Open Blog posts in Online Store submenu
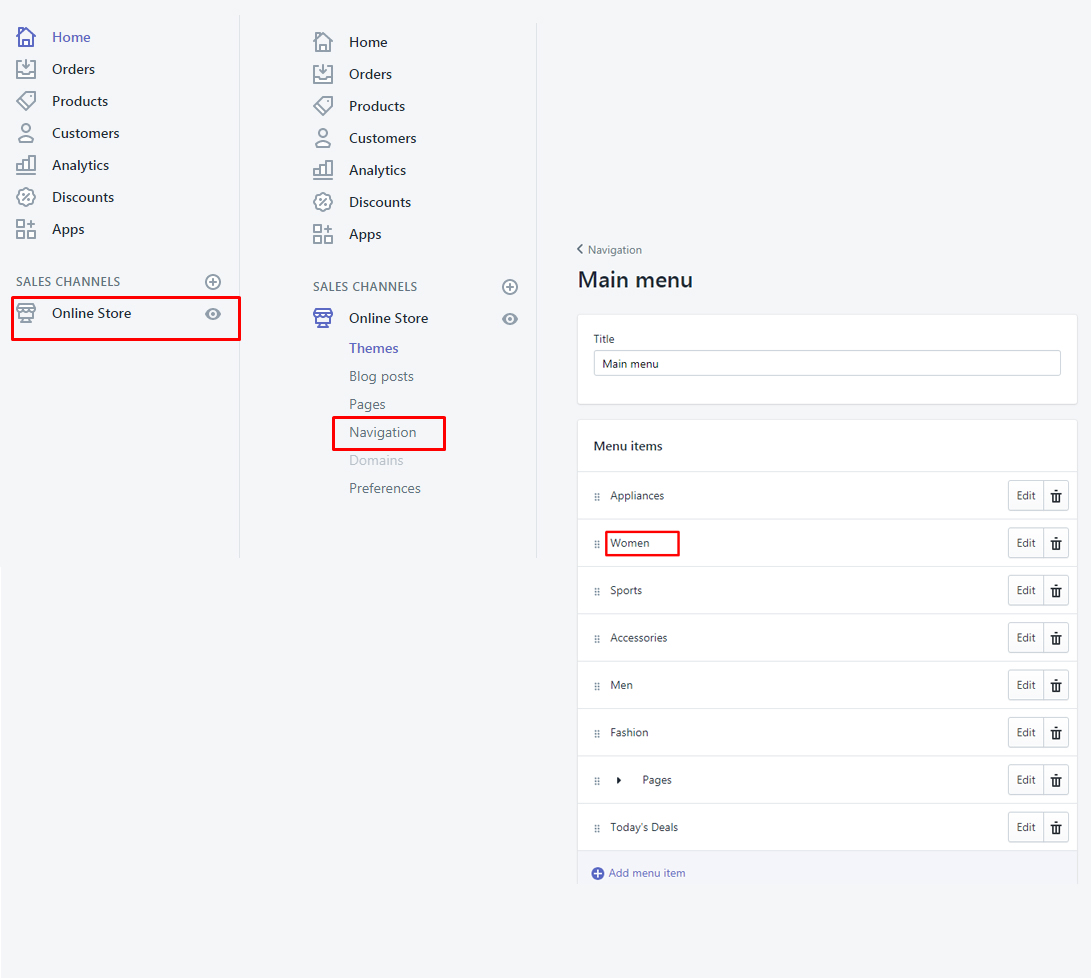 [381, 377]
